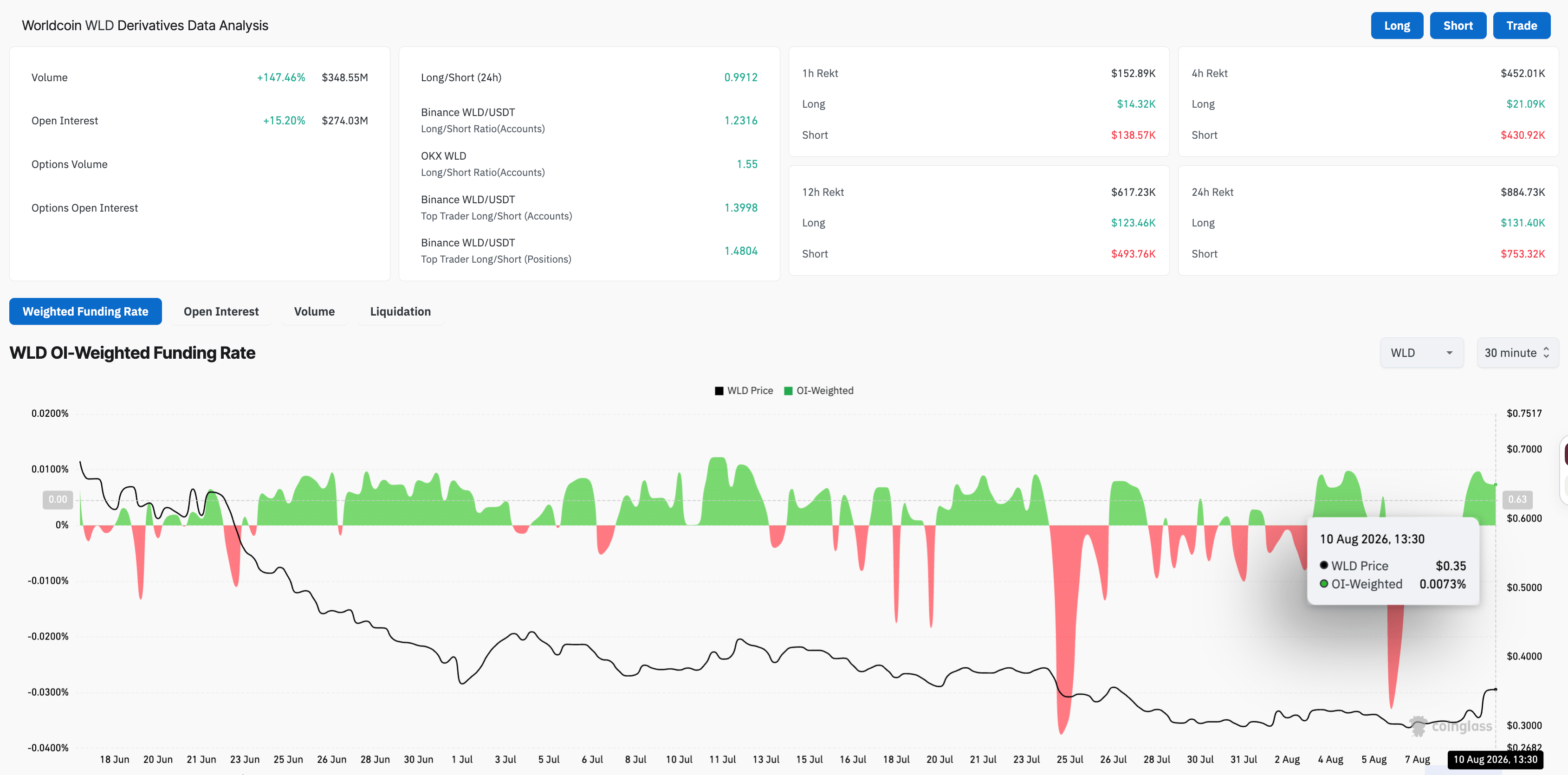This screenshot has height=775, width=1568.
Task: Click 12h Rekt Short value $493.76K
Action: [1133, 254]
